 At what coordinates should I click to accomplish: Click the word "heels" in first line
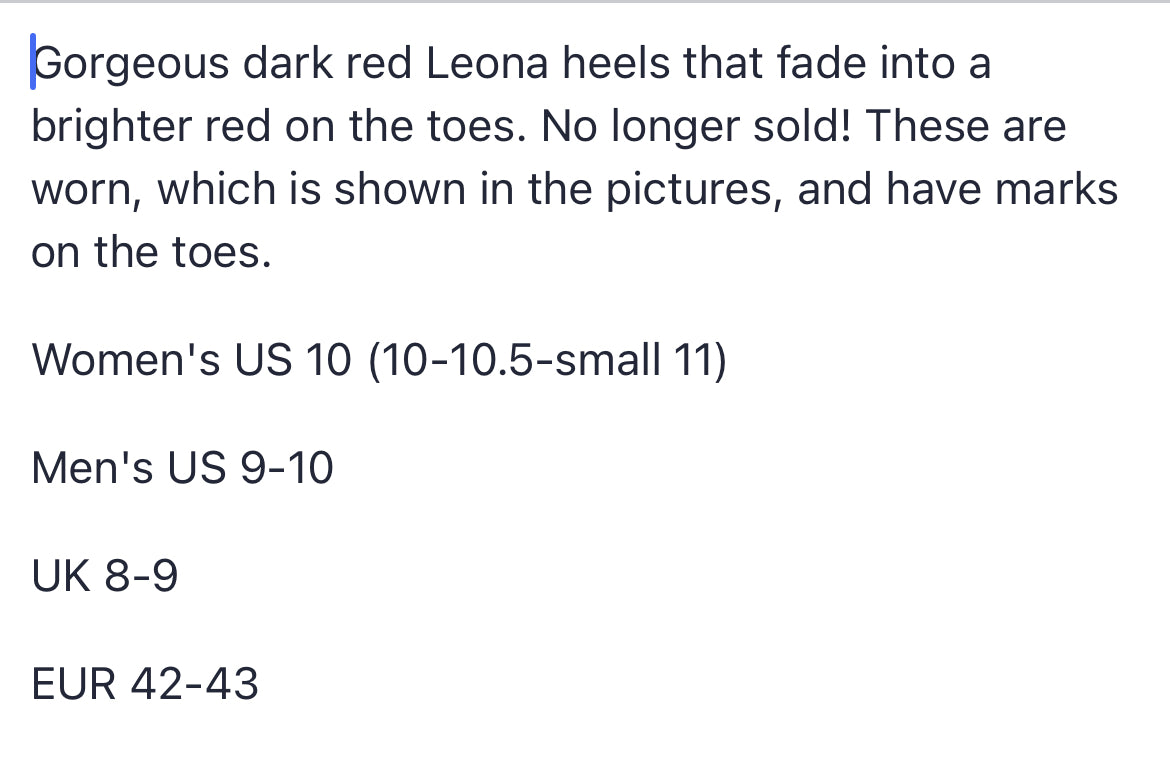(616, 63)
